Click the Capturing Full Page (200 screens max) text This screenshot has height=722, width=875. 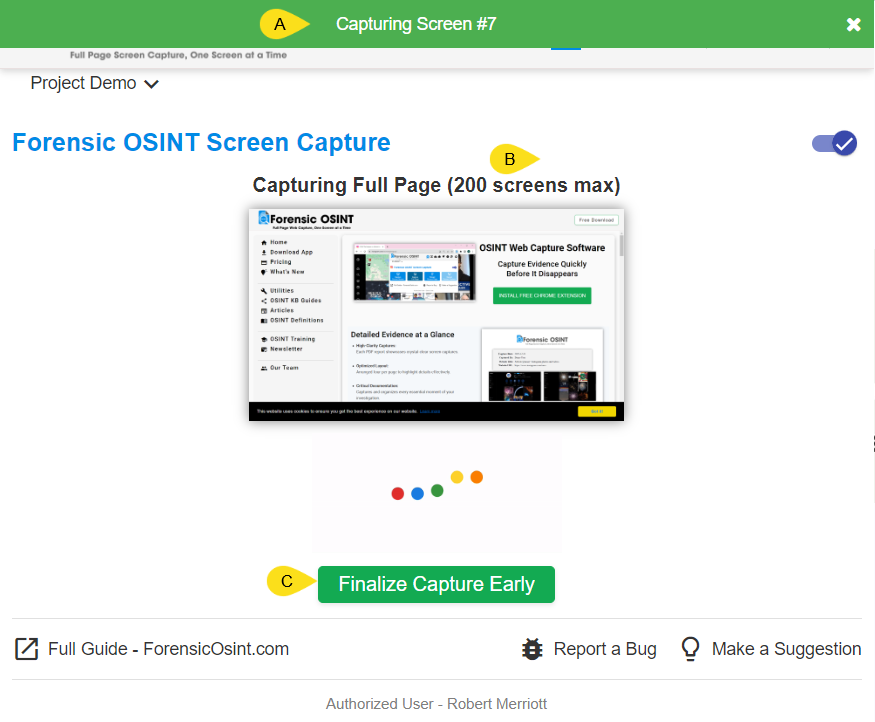point(436,185)
